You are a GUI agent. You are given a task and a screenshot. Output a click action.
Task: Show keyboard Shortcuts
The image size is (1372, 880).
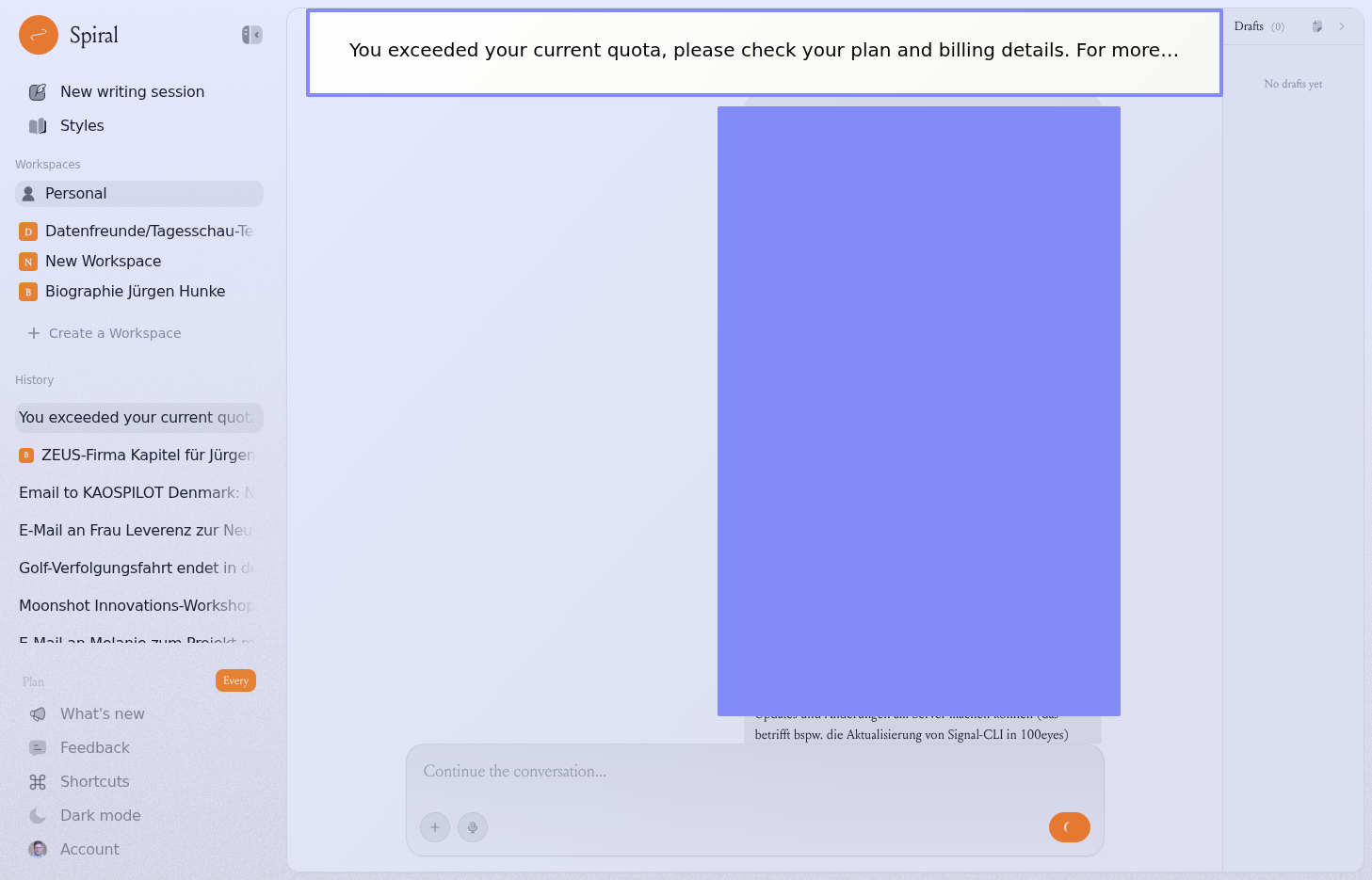pyautogui.click(x=94, y=782)
